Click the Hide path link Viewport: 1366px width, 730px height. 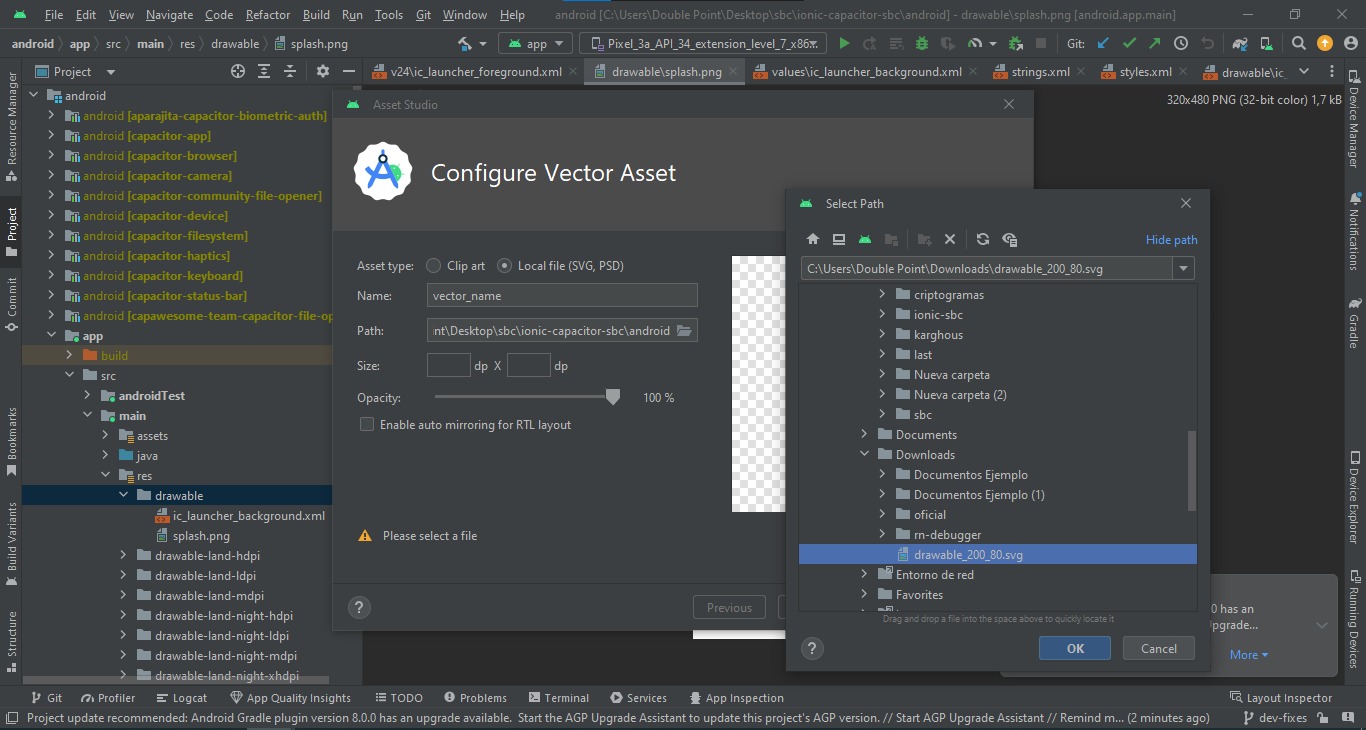click(x=1171, y=240)
